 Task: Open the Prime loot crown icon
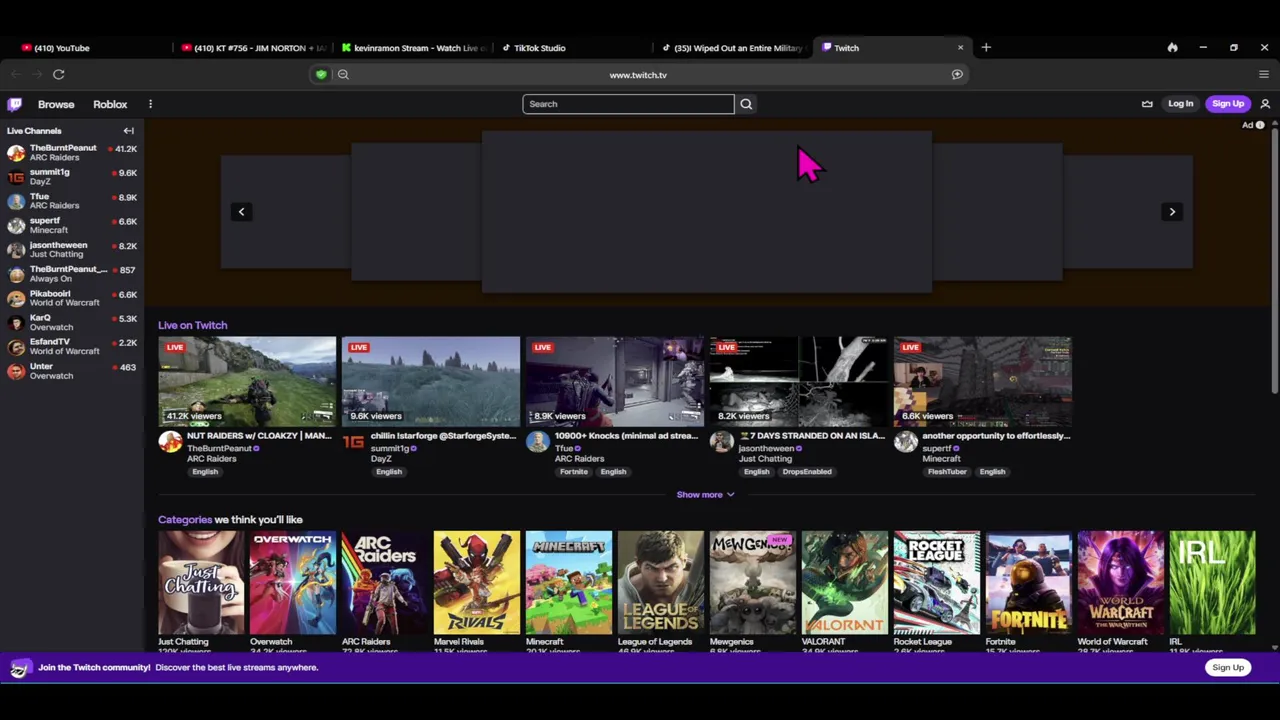(x=1147, y=104)
